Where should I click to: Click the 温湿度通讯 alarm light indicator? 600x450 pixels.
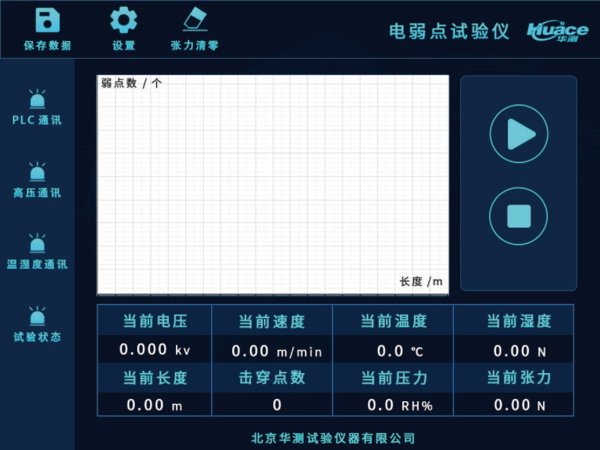pos(37,243)
